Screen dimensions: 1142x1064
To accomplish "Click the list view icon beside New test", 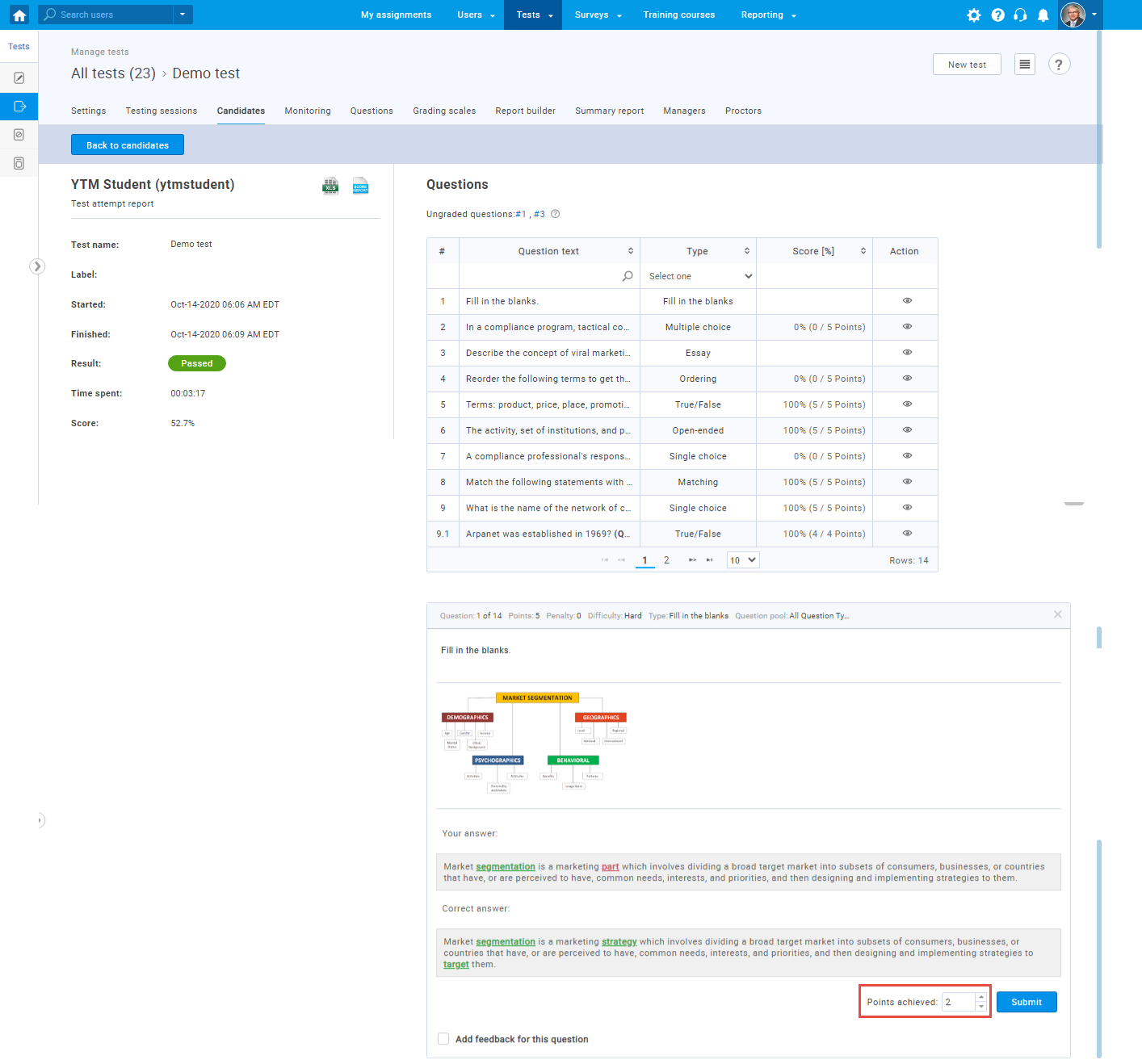I will [1025, 65].
